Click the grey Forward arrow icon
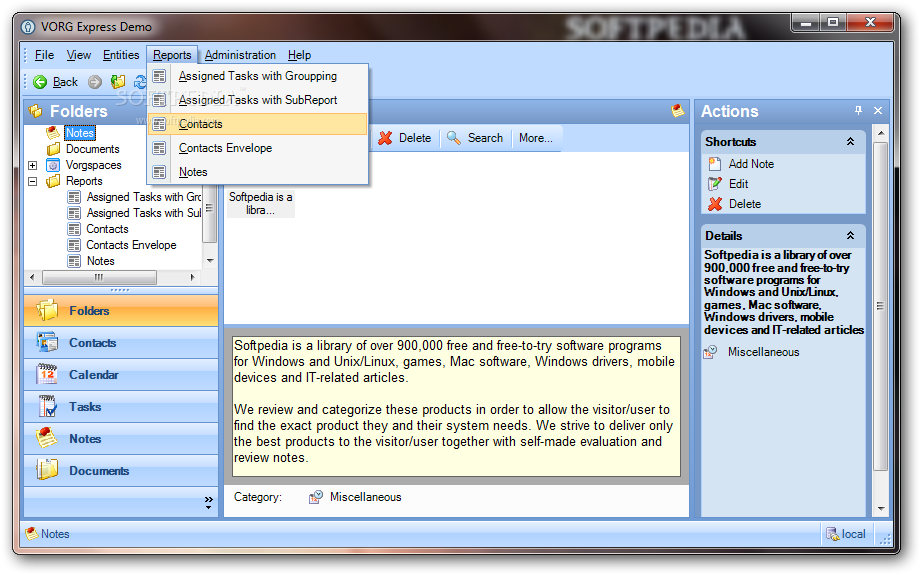Image resolution: width=921 pixels, height=575 pixels. (95, 82)
